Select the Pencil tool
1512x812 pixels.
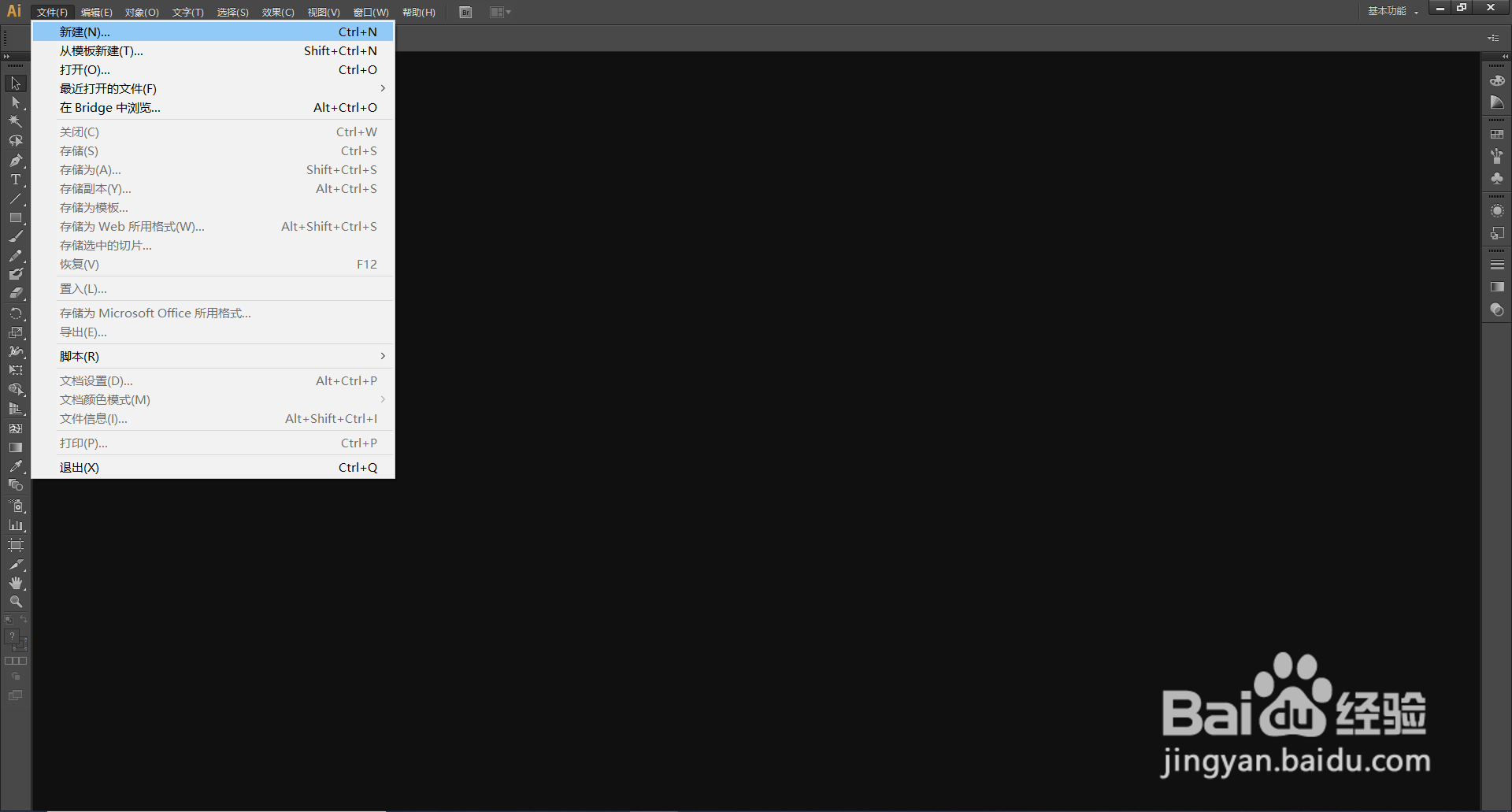coord(16,255)
